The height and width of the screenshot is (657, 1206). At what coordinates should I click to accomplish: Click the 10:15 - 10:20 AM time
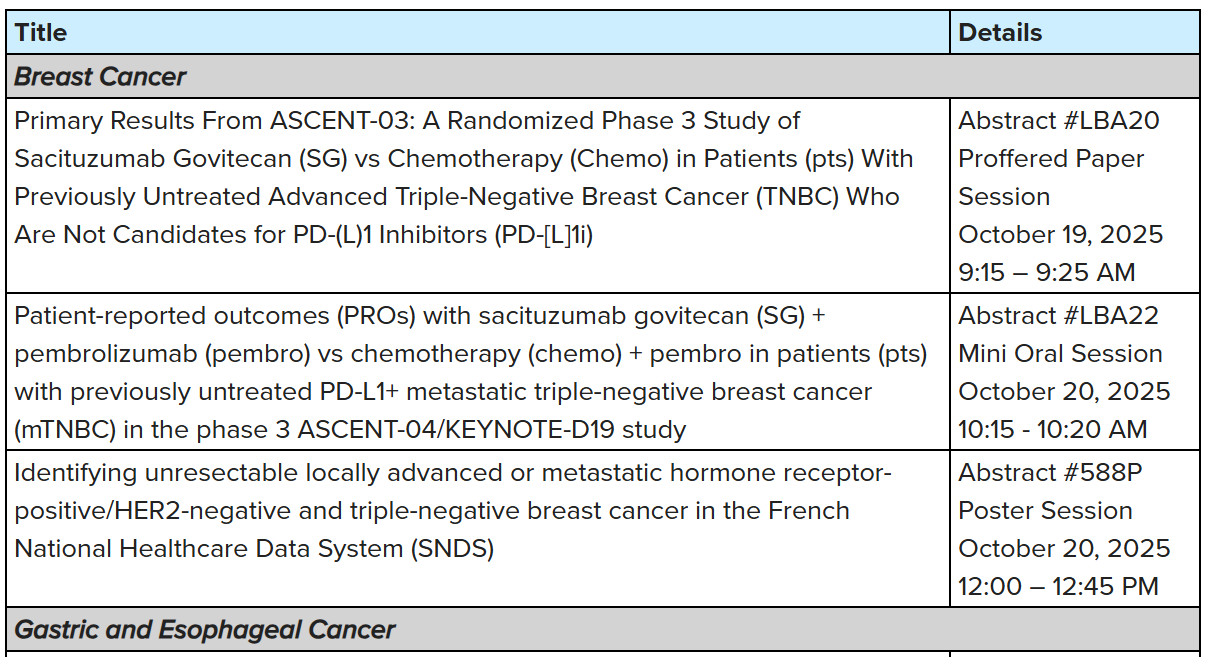tap(1053, 430)
